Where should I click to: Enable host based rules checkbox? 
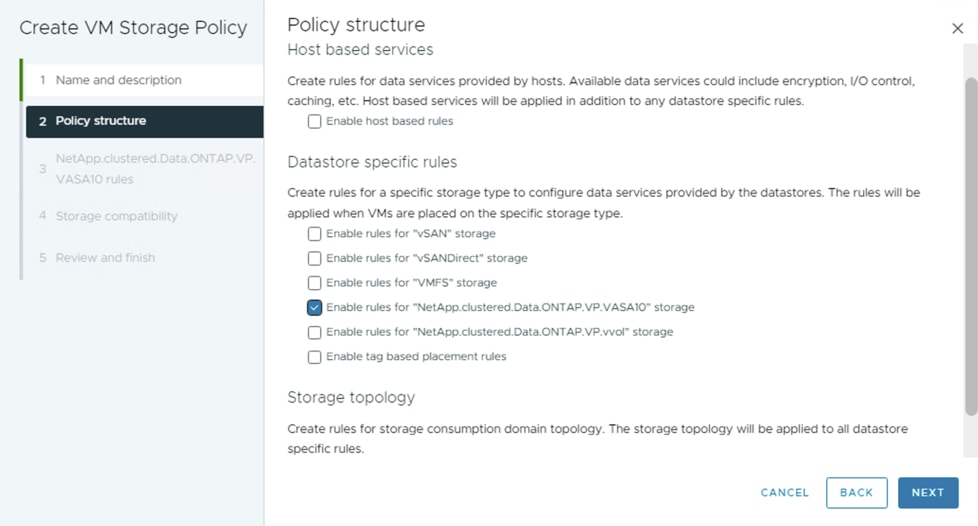[315, 121]
